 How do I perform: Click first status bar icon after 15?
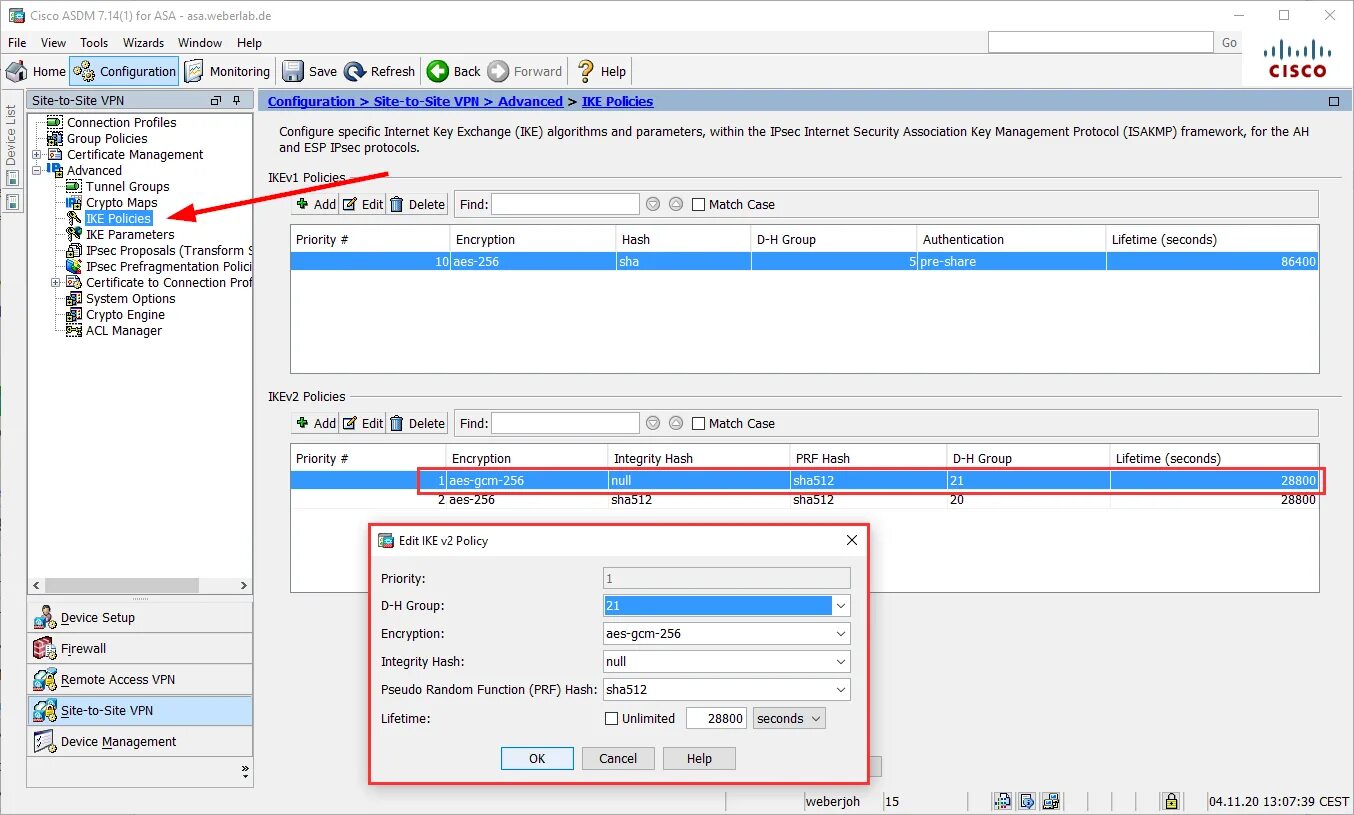(1002, 801)
